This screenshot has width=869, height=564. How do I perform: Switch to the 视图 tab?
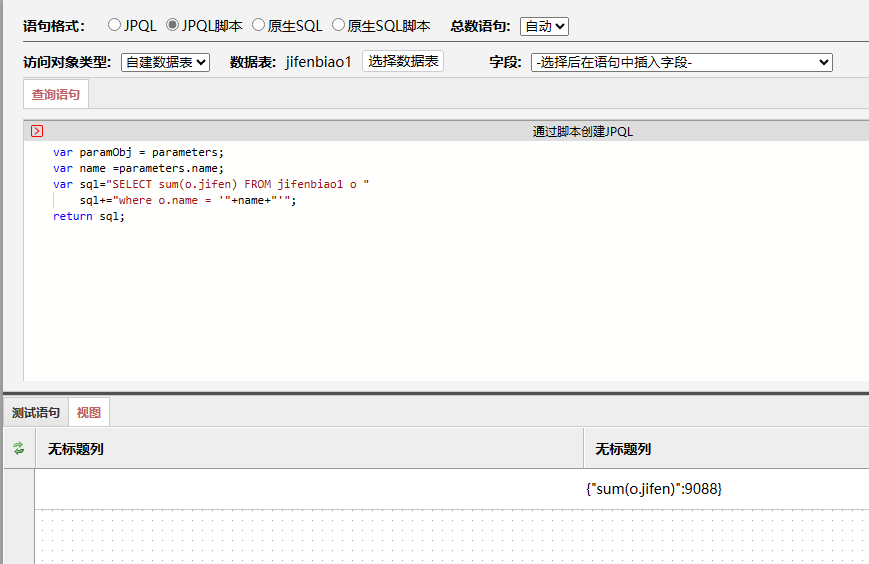(89, 412)
